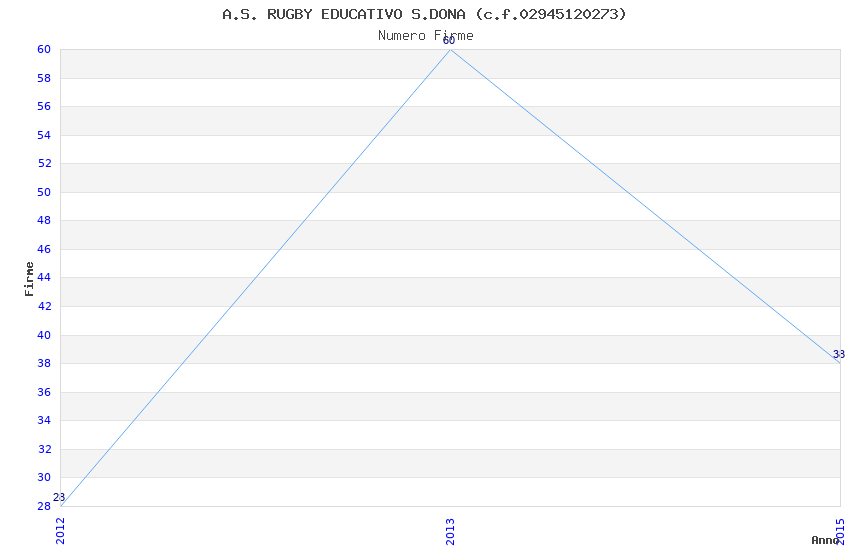Click the 38 y-axis tick label
This screenshot has width=850, height=550.
tap(44, 363)
